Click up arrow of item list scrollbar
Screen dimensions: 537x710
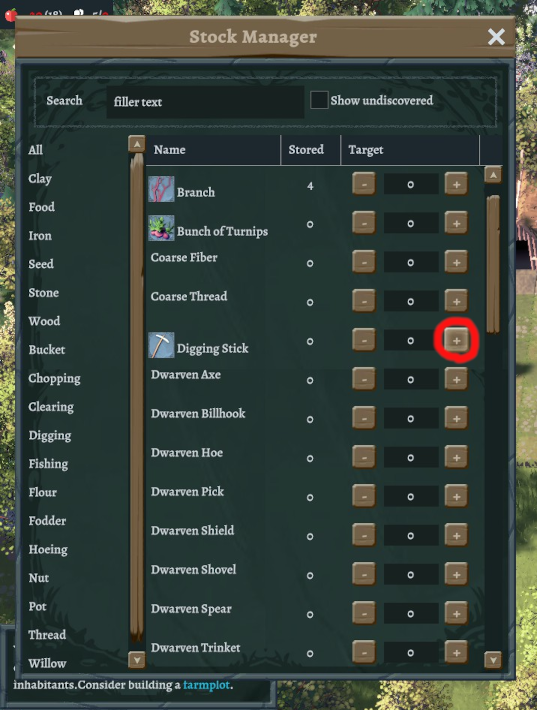[493, 175]
